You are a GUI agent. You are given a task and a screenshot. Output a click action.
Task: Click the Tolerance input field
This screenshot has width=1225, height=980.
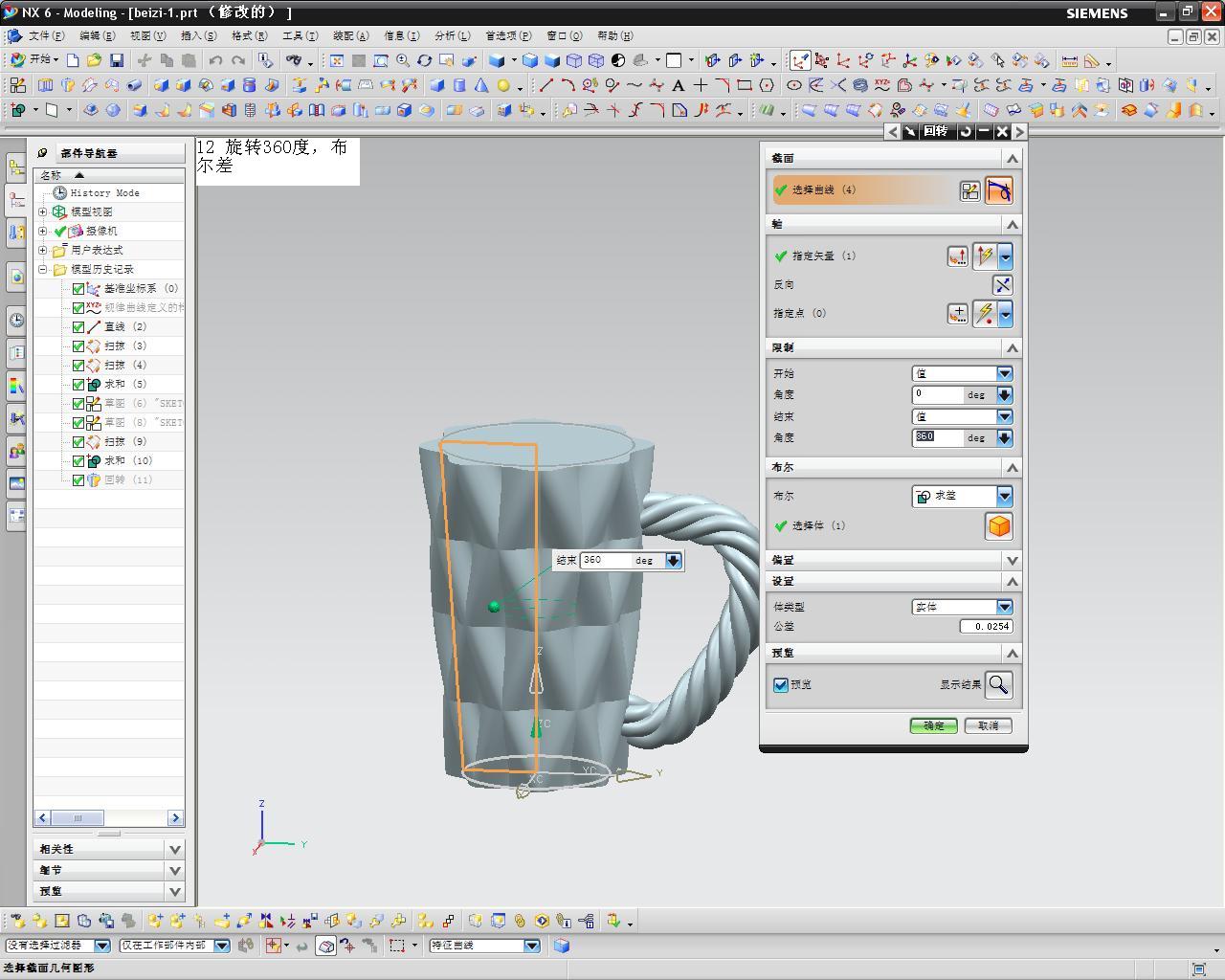coord(987,626)
